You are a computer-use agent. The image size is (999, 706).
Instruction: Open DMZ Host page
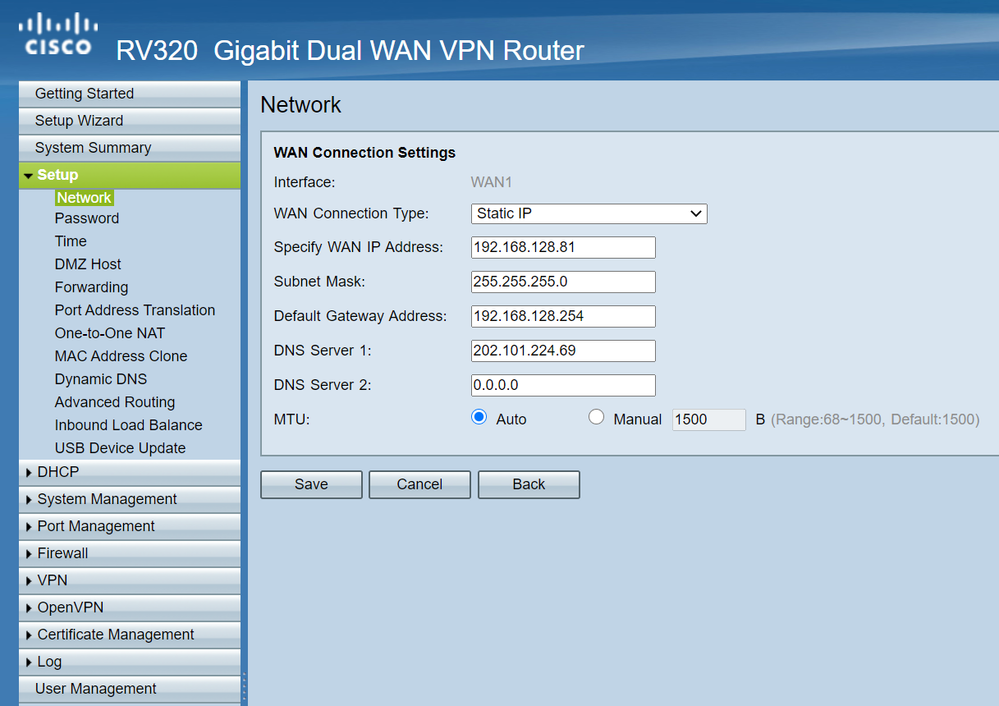pos(88,264)
